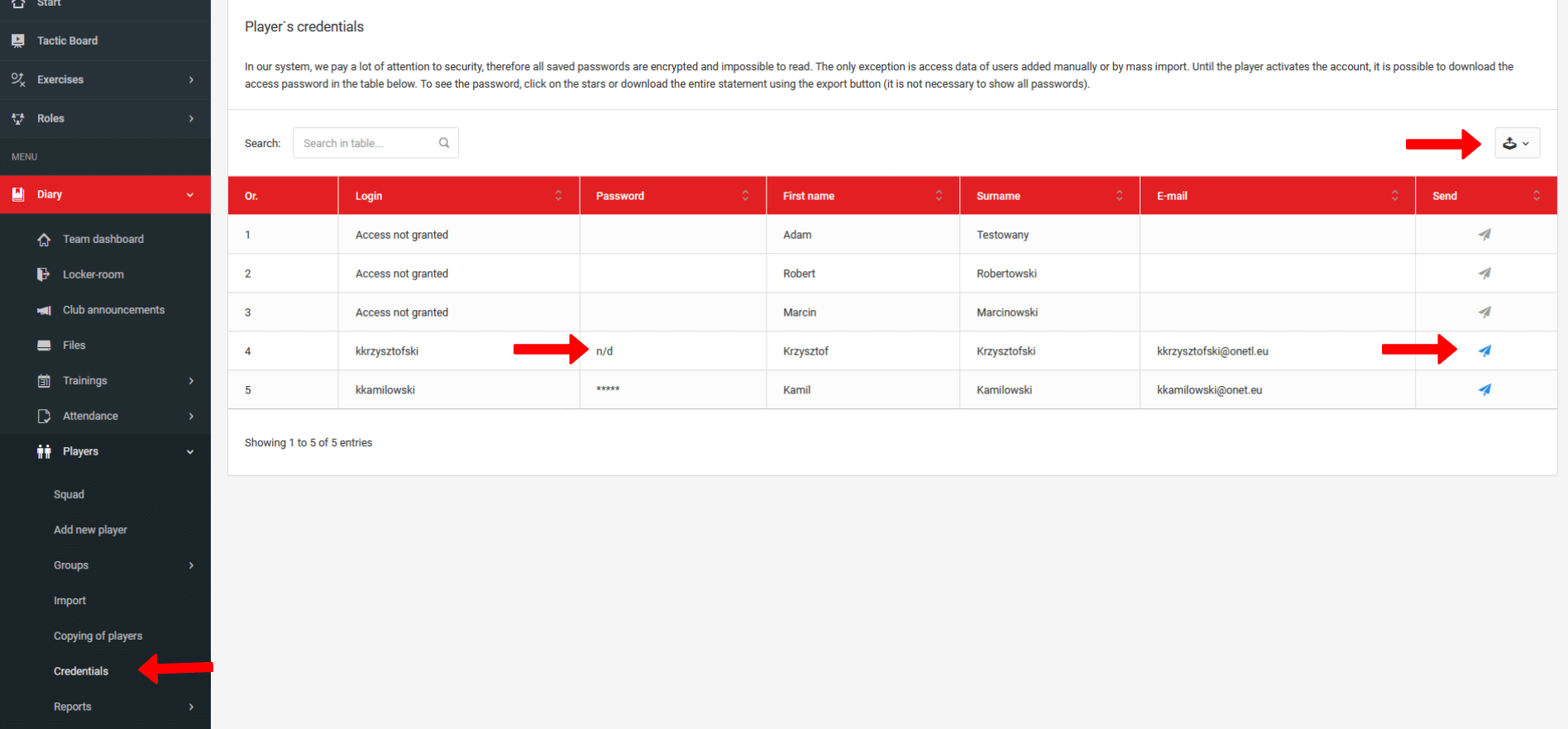1568x729 pixels.
Task: Open the Credentials page link
Action: tap(81, 671)
